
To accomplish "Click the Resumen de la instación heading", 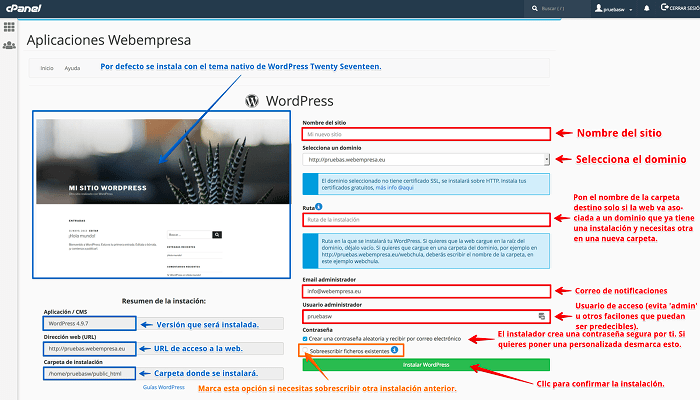I will pos(164,301).
